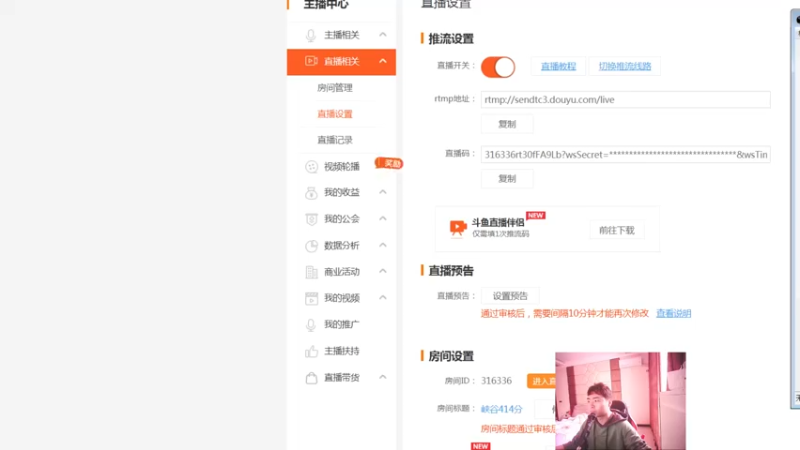Collapse the 主播相关 section chevron
The height and width of the screenshot is (450, 800).
tap(383, 35)
